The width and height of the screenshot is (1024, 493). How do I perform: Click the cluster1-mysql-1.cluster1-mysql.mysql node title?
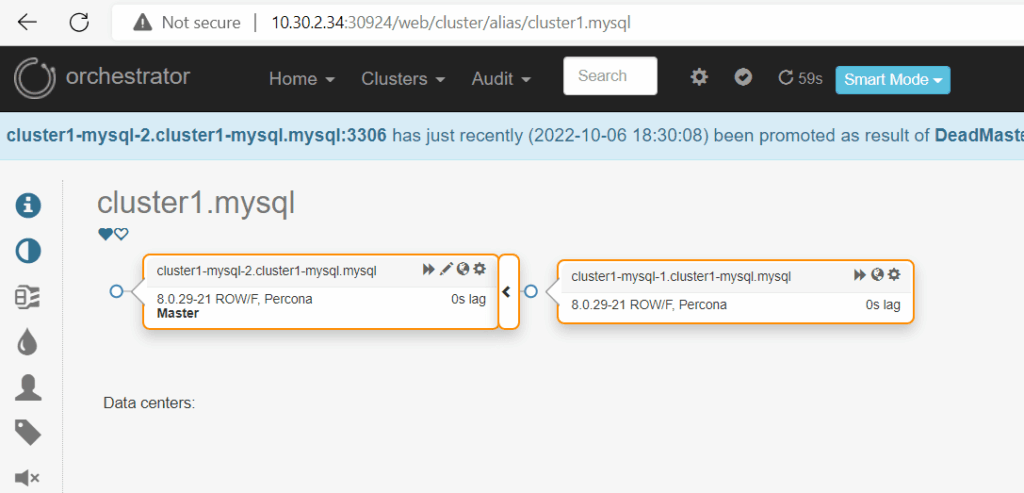click(681, 276)
